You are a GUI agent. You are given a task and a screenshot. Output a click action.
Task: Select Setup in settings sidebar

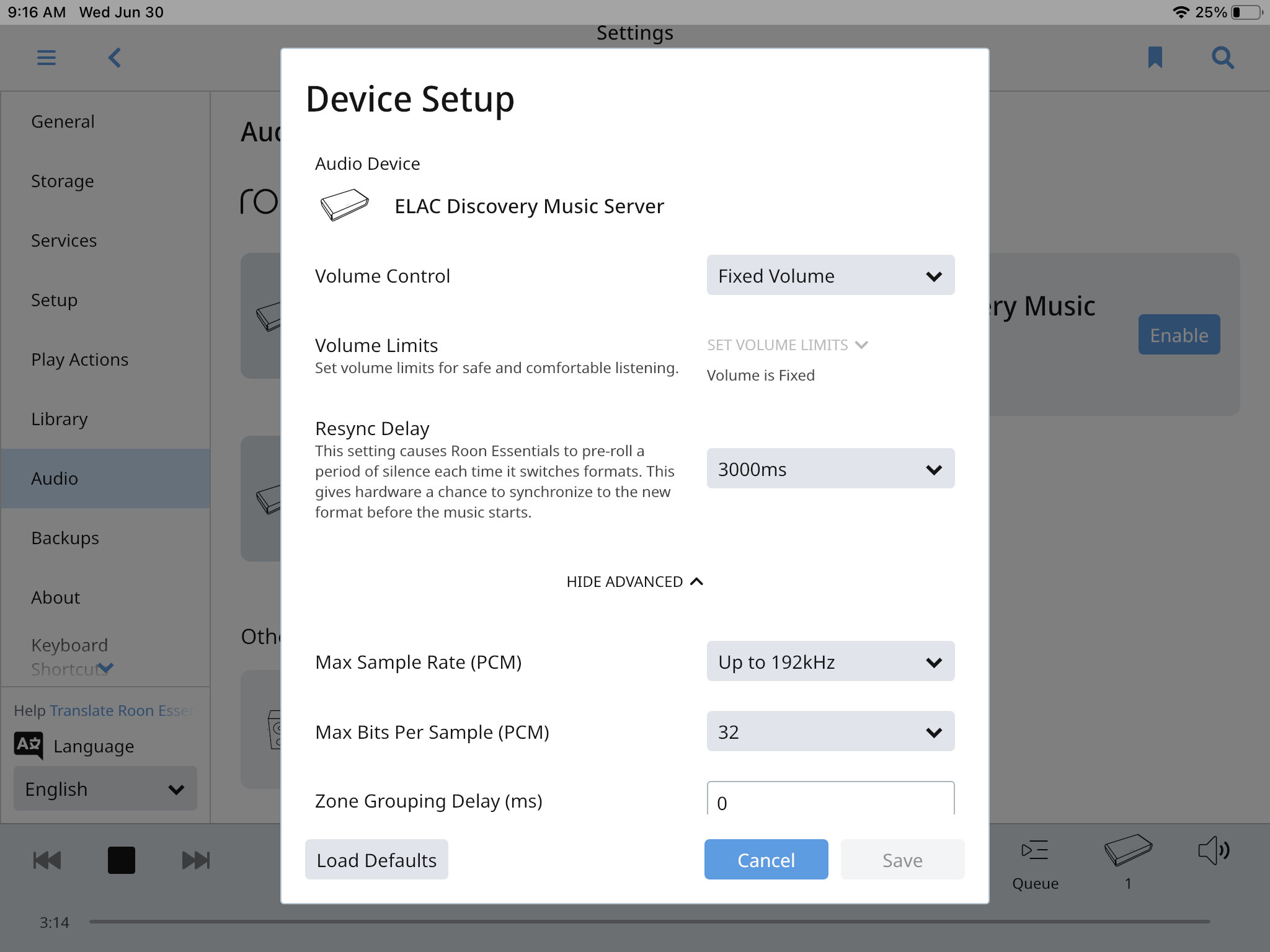[105, 300]
